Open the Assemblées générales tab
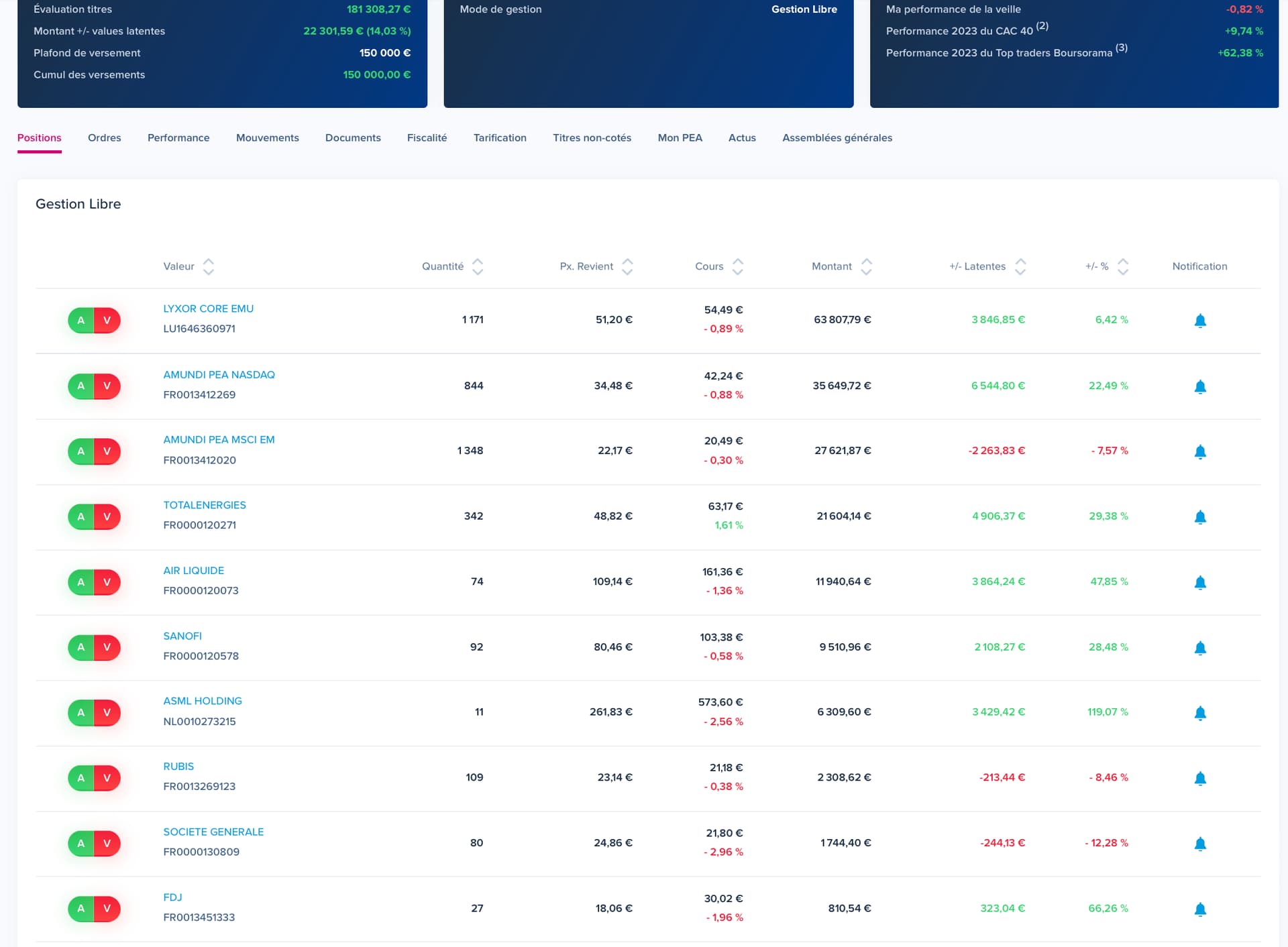Image resolution: width=1288 pixels, height=947 pixels. click(837, 137)
